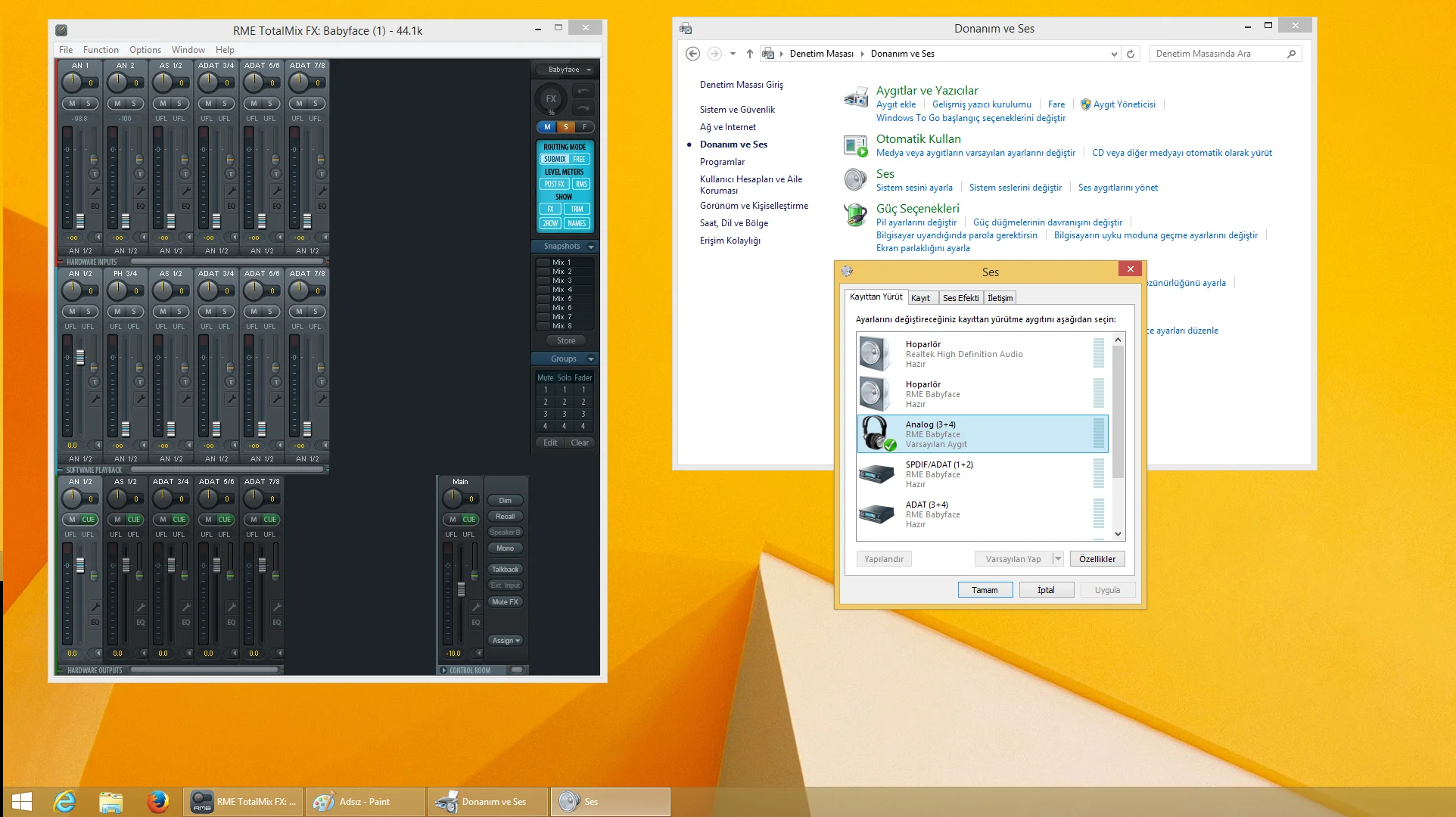Solo the AN 2 hardware input channel
This screenshot has width=1456, height=817.
[x=134, y=104]
